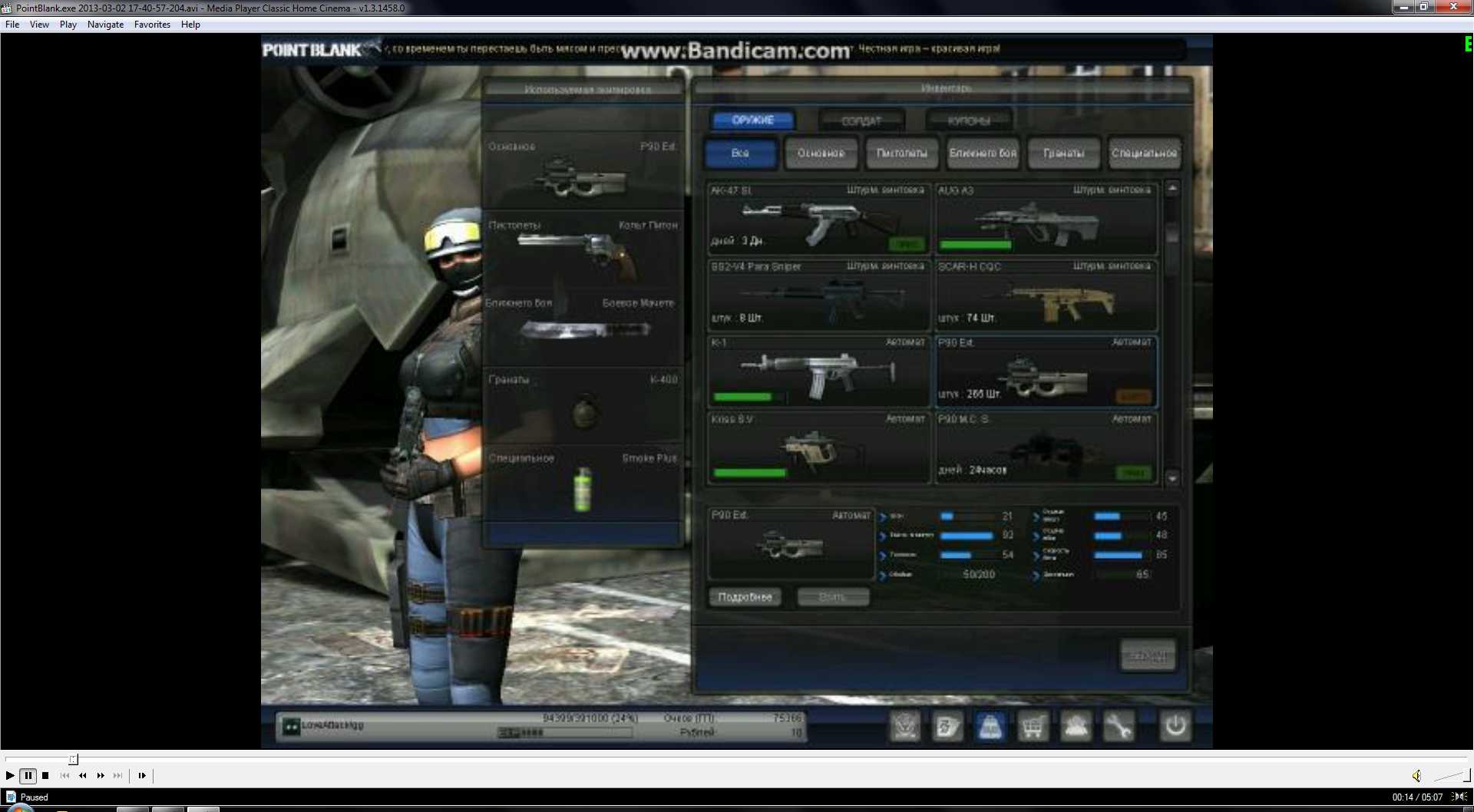Filter weapons by Основное
1474x812 pixels.
821,153
